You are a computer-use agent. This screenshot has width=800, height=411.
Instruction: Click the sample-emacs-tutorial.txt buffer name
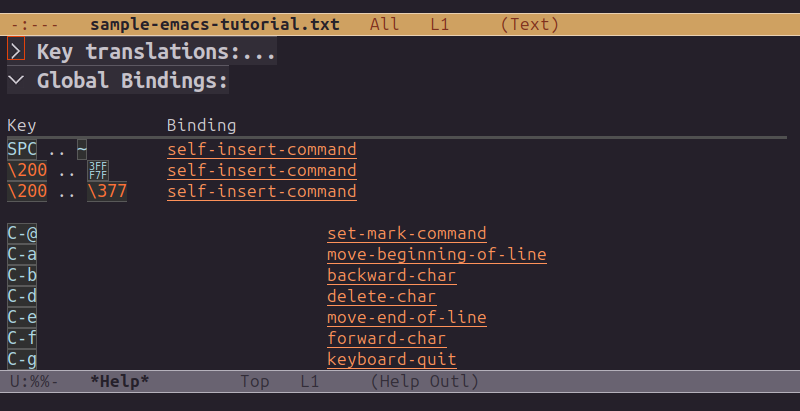click(x=214, y=23)
